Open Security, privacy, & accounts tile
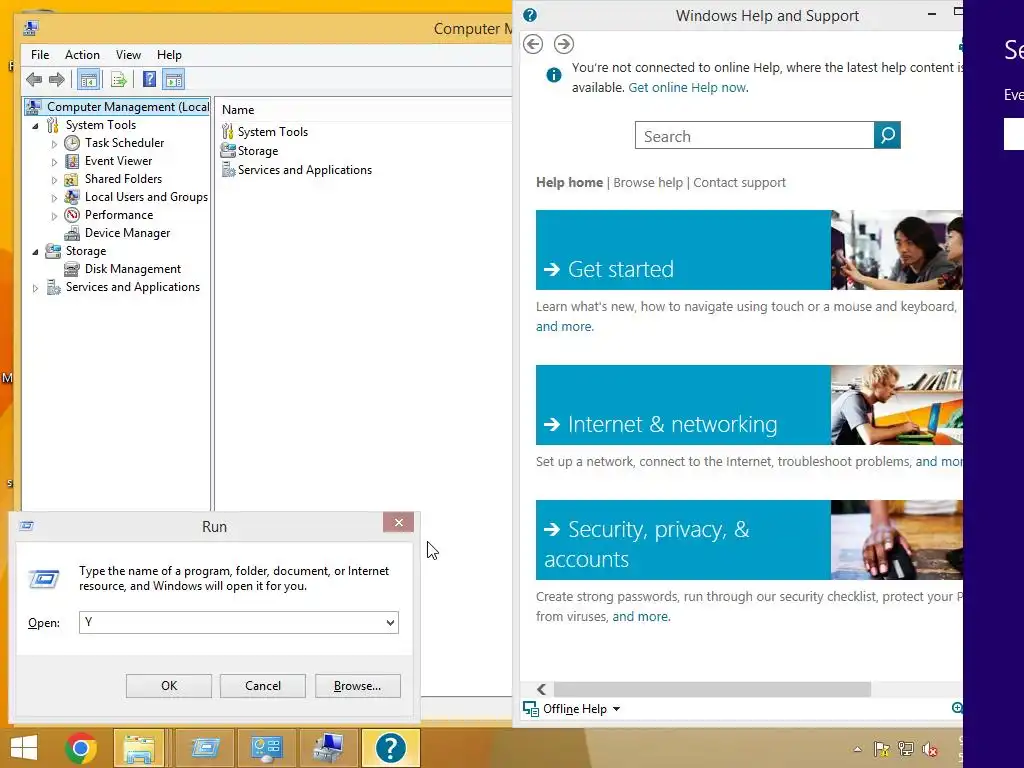The width and height of the screenshot is (1024, 768). pos(749,540)
